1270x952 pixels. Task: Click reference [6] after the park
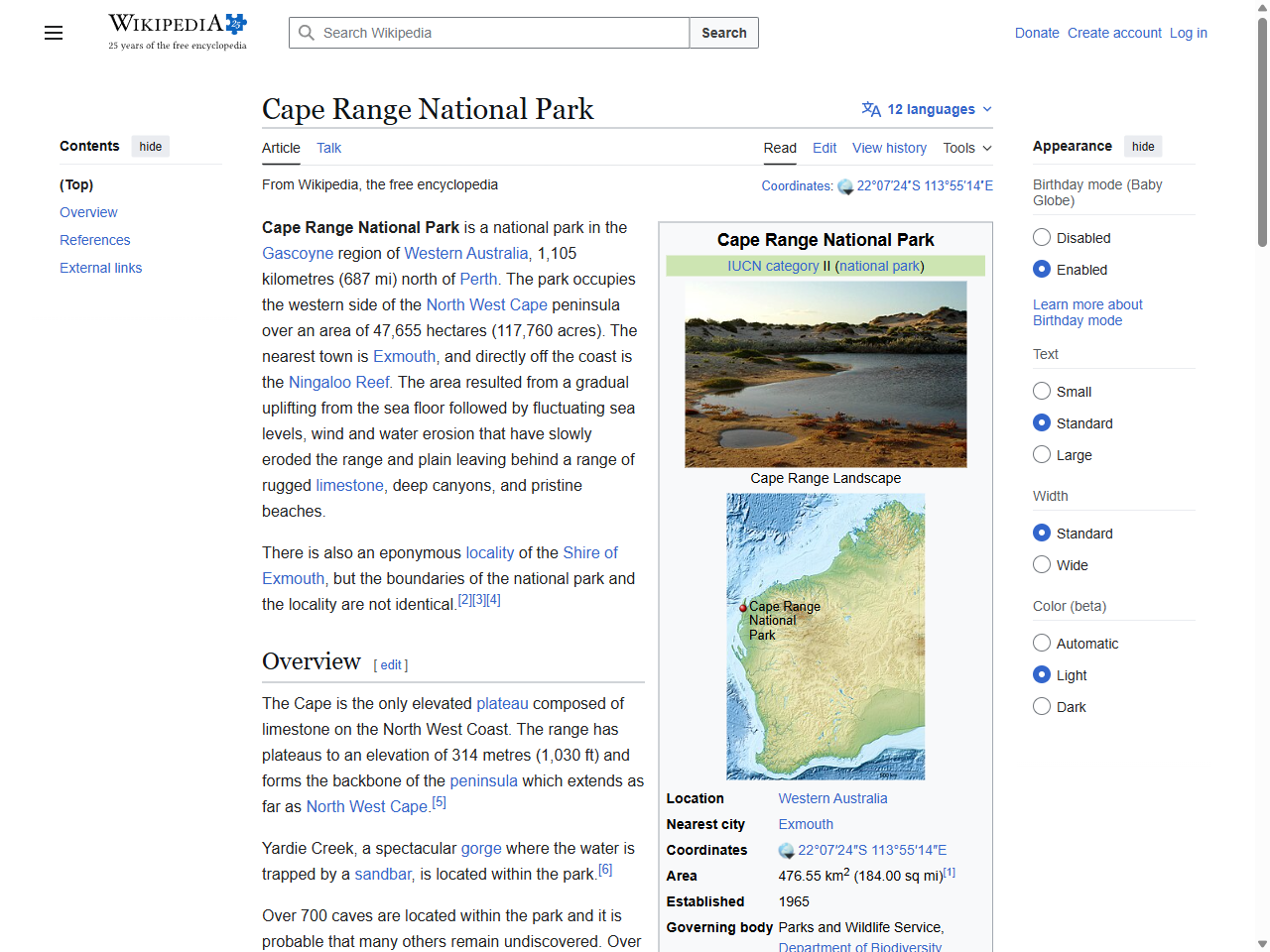point(605,870)
